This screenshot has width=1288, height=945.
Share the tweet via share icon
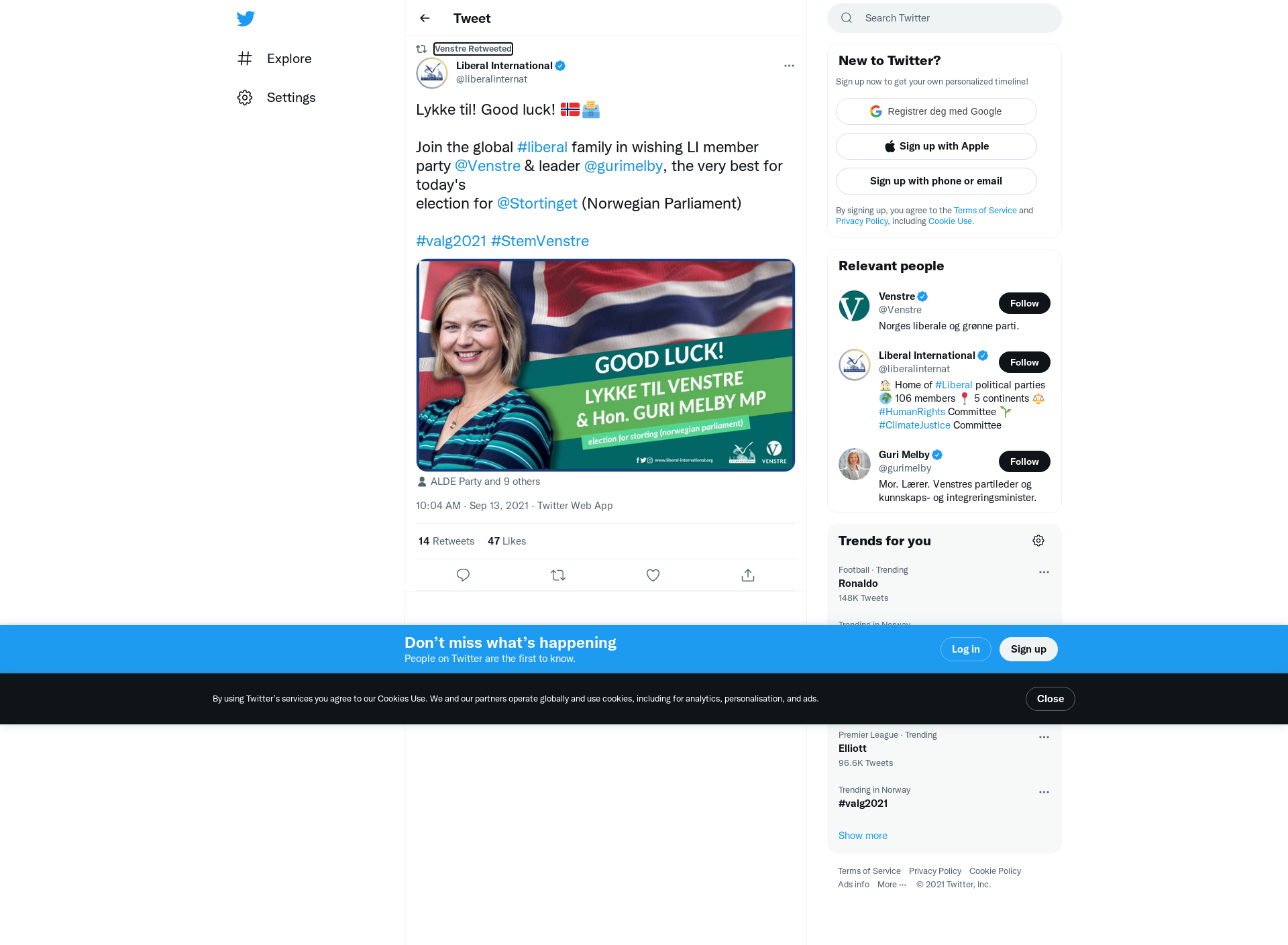(x=748, y=575)
